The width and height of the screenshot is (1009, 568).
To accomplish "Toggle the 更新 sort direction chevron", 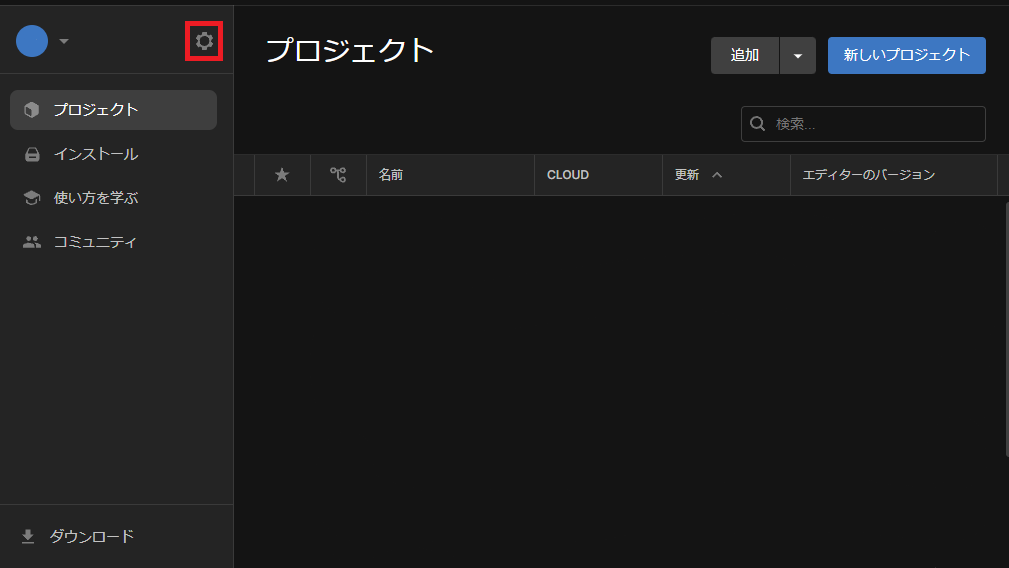I will [717, 175].
